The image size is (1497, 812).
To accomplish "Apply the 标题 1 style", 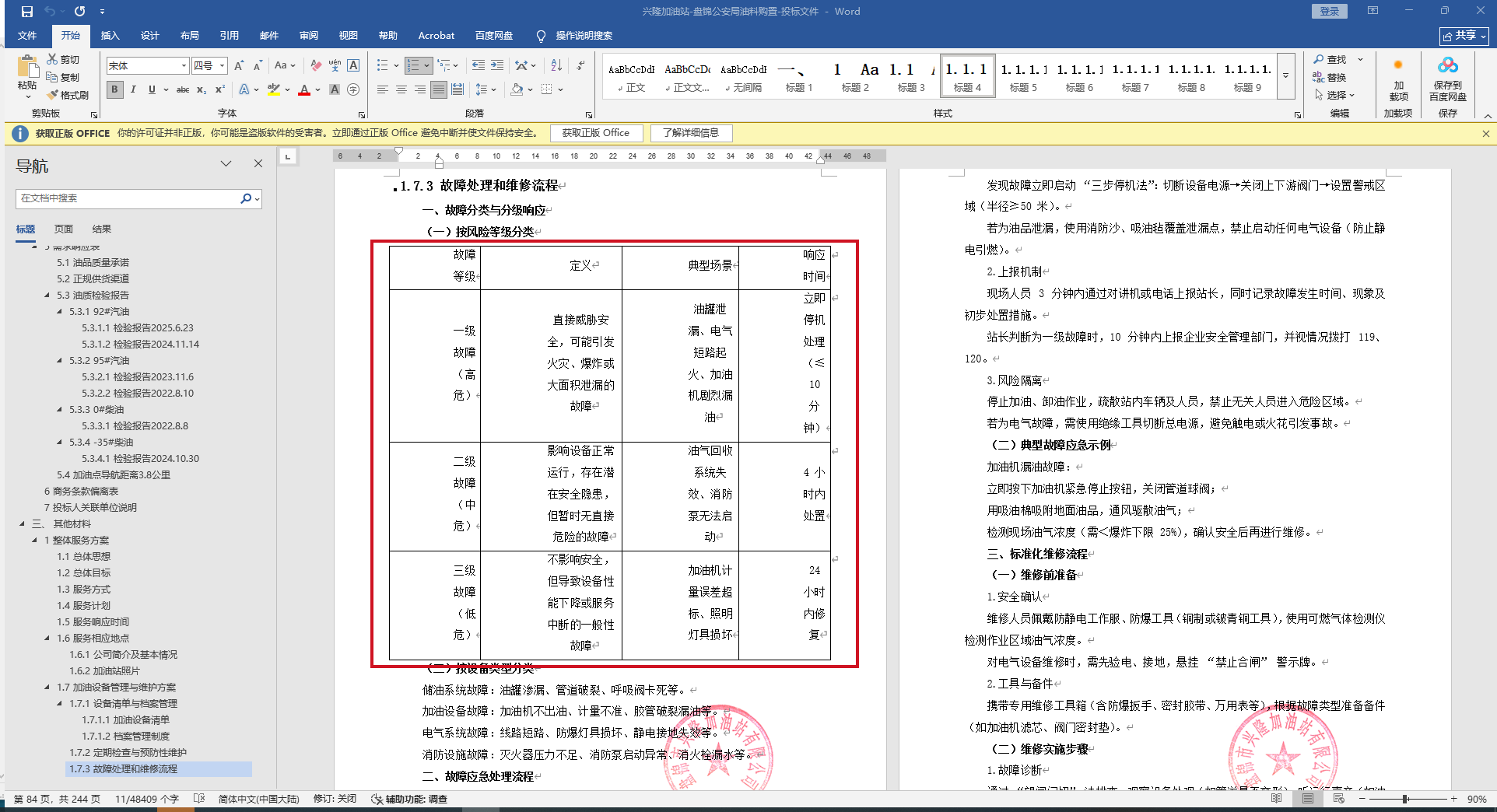I will (x=799, y=75).
